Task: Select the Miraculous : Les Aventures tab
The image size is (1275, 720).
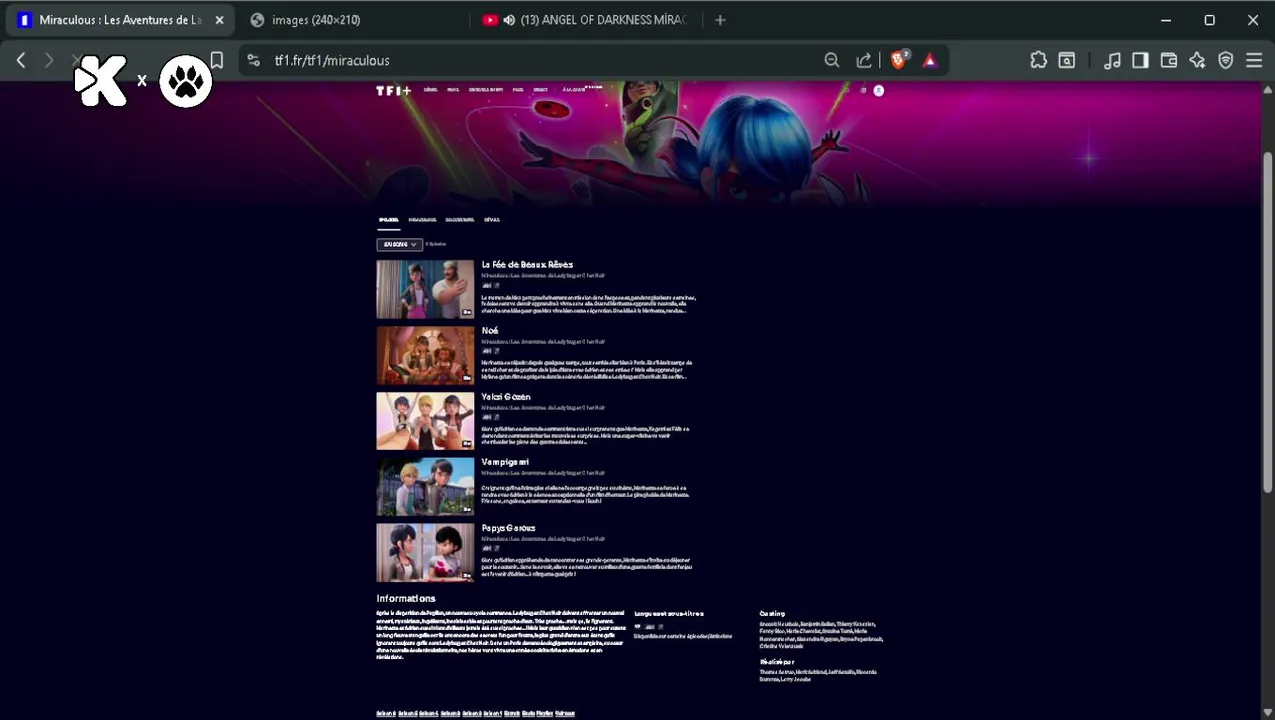Action: point(120,20)
